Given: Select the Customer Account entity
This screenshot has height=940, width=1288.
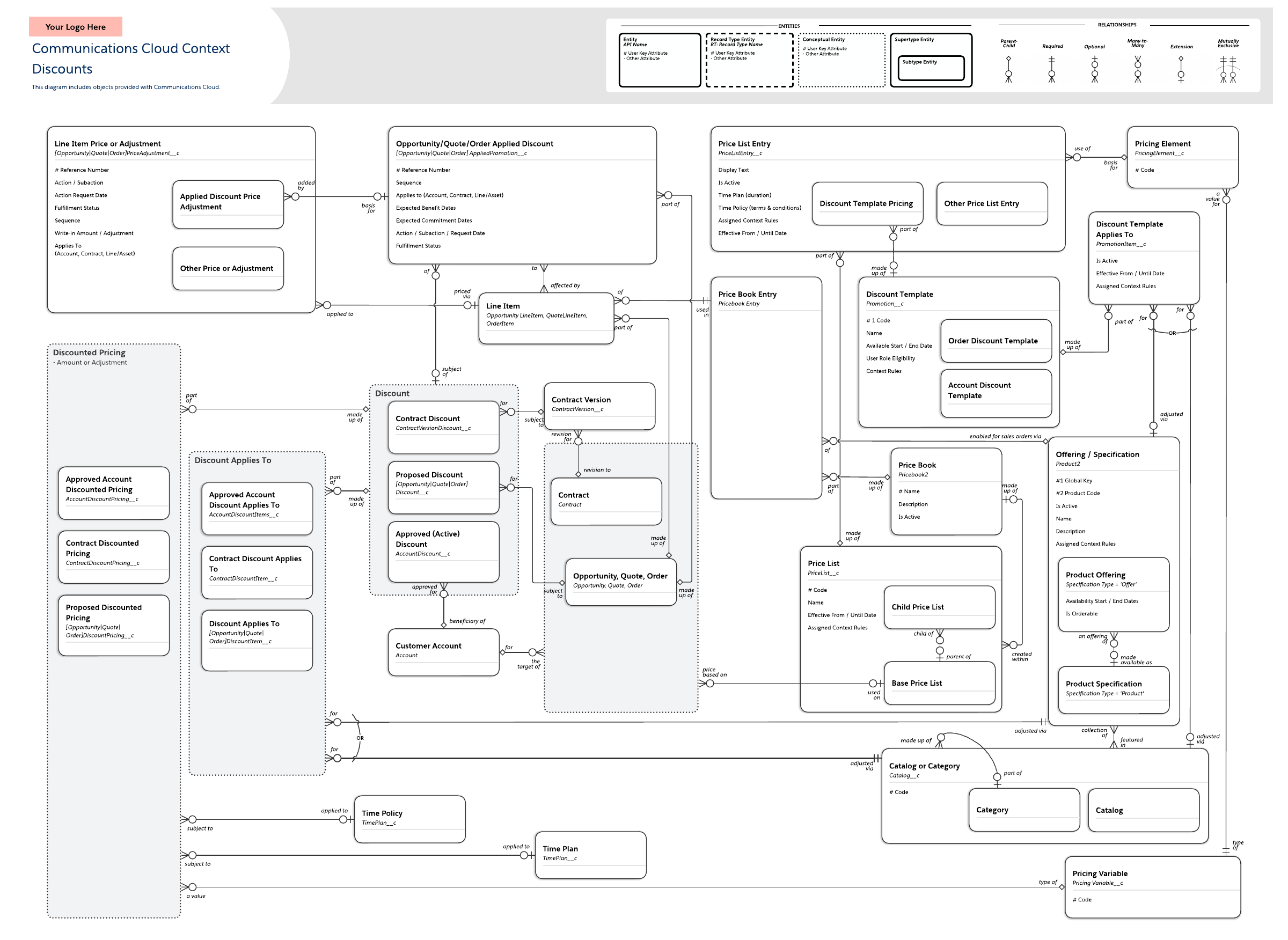Looking at the screenshot, I should [x=443, y=652].
